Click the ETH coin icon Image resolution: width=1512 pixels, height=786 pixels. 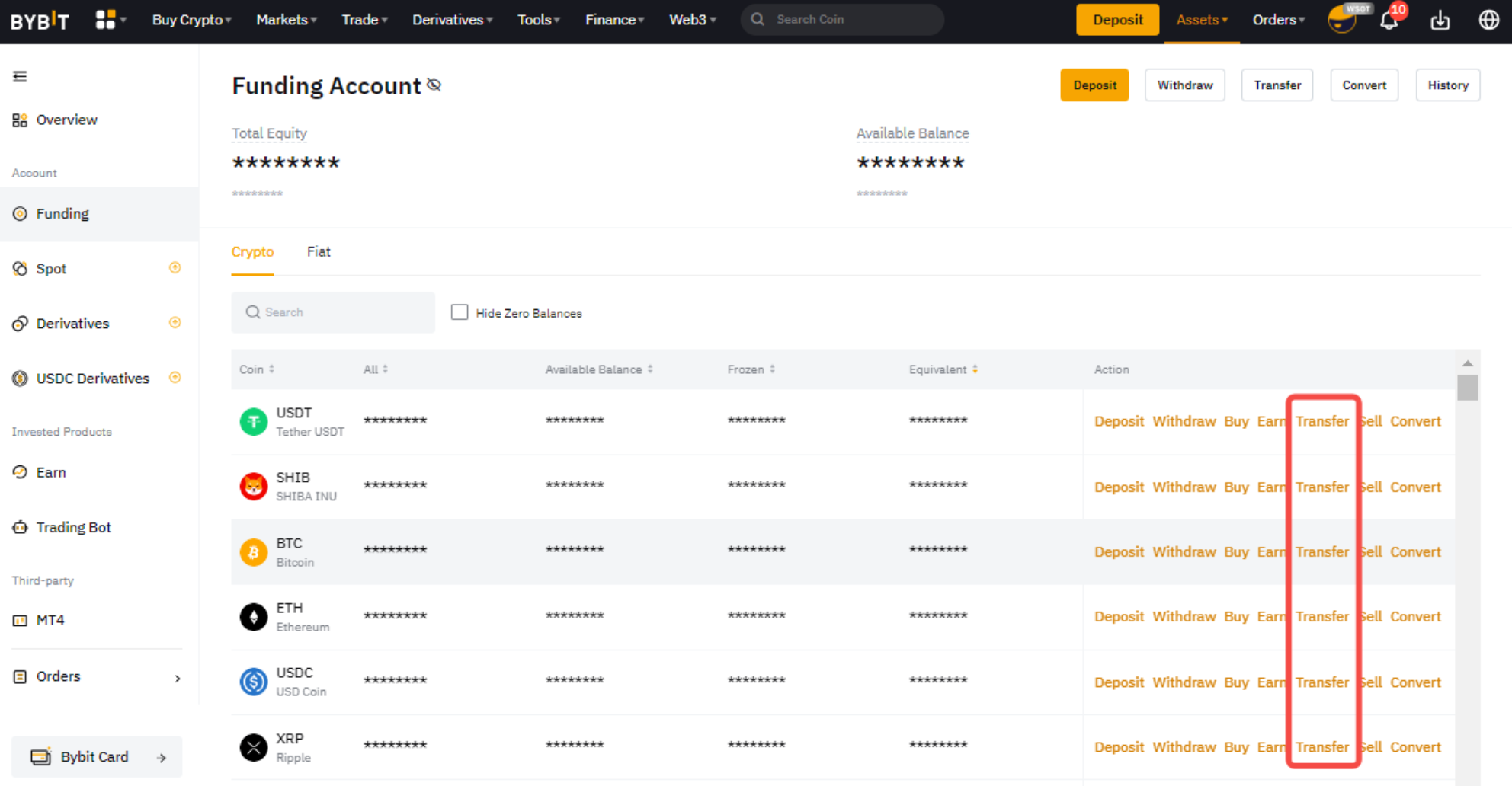(254, 617)
